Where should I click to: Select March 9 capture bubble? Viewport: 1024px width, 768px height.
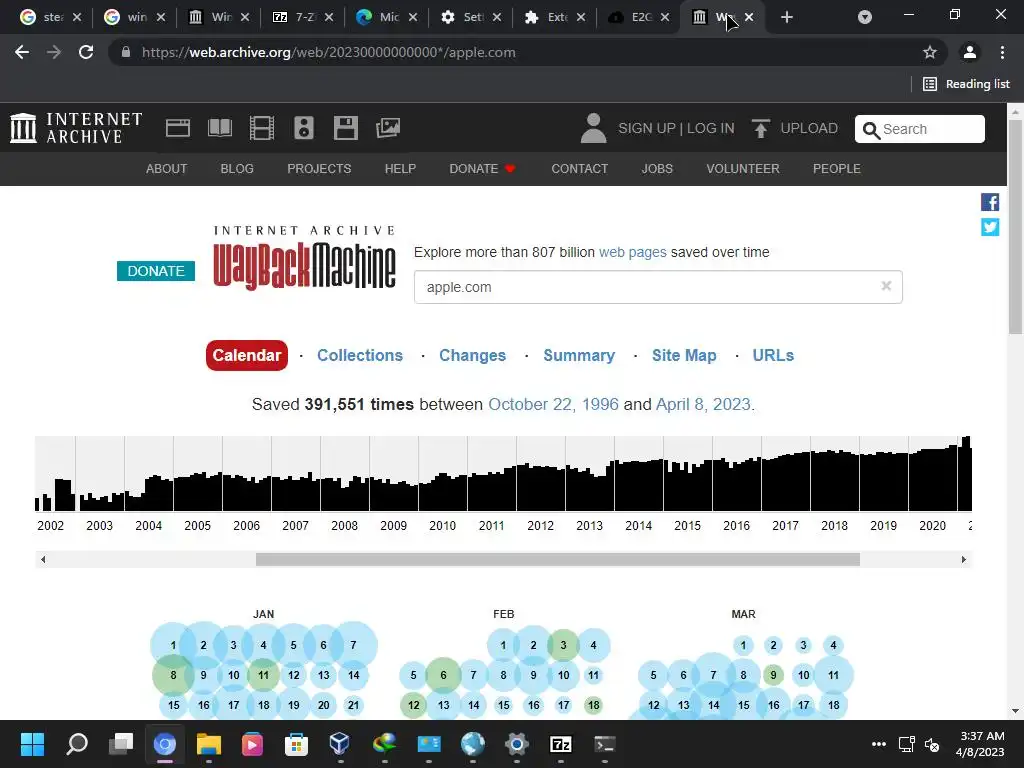(x=773, y=675)
